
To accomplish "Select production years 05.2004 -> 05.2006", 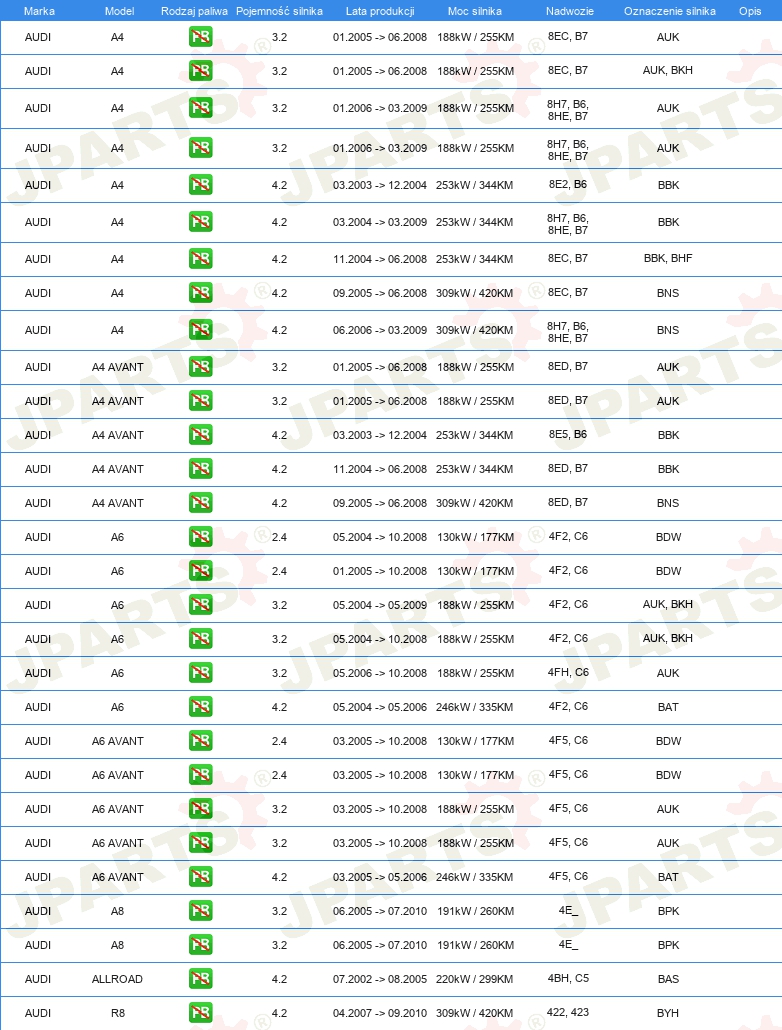I will click(380, 707).
